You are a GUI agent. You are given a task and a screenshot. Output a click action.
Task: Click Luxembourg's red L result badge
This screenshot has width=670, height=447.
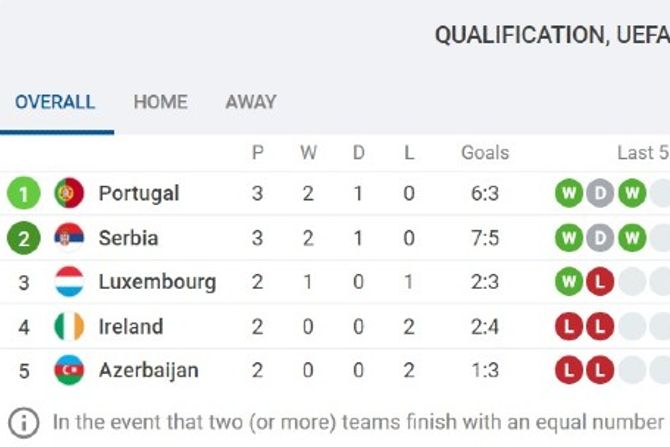point(600,282)
